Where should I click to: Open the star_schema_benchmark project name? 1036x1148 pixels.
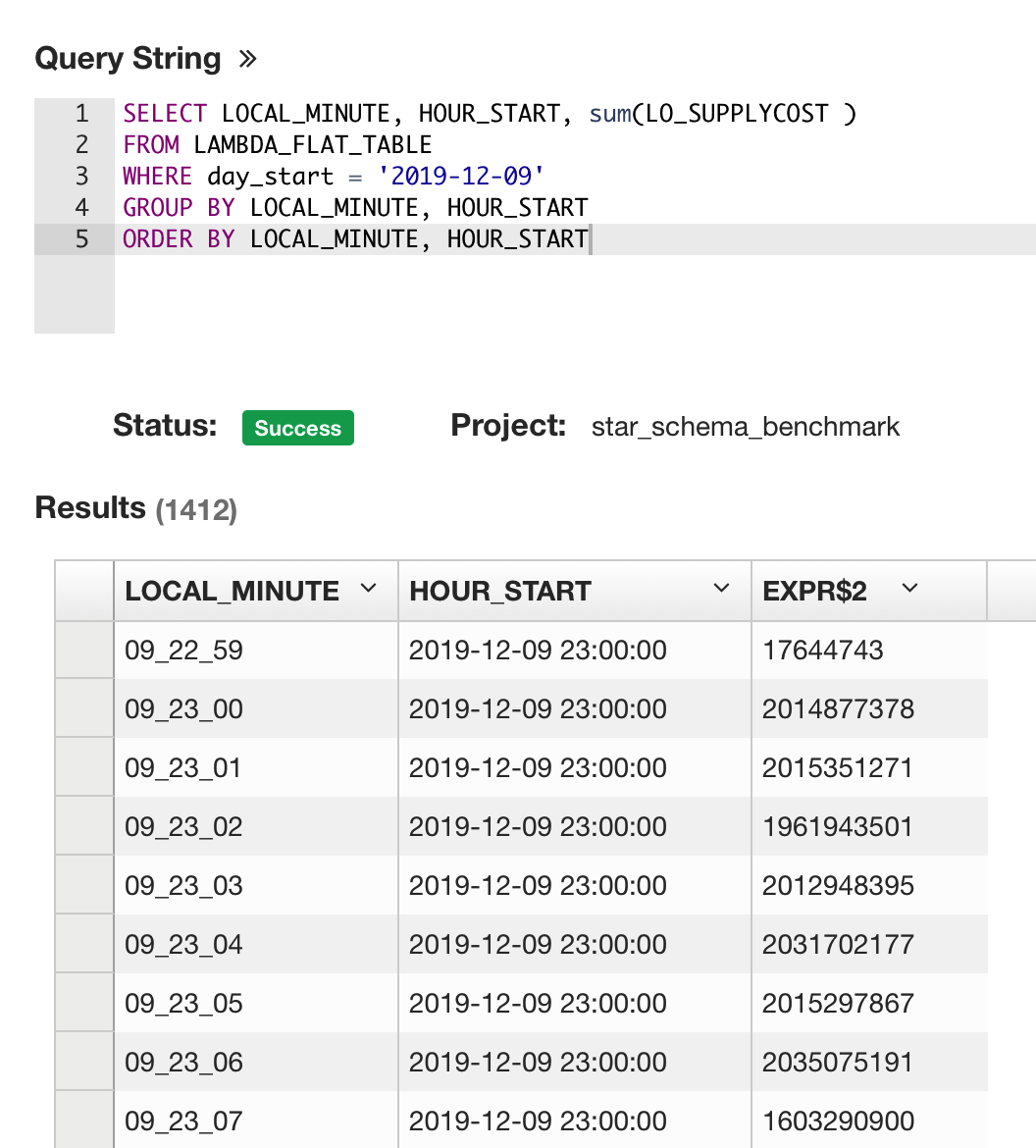pos(745,427)
